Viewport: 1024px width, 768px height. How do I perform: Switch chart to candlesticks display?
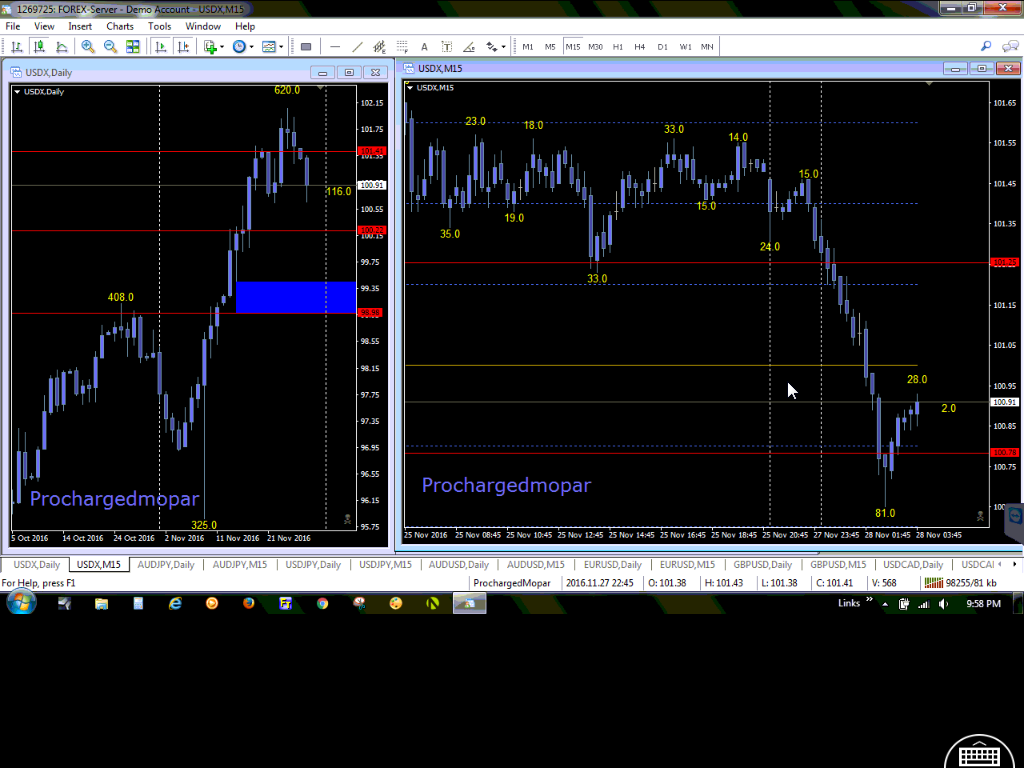[40, 47]
